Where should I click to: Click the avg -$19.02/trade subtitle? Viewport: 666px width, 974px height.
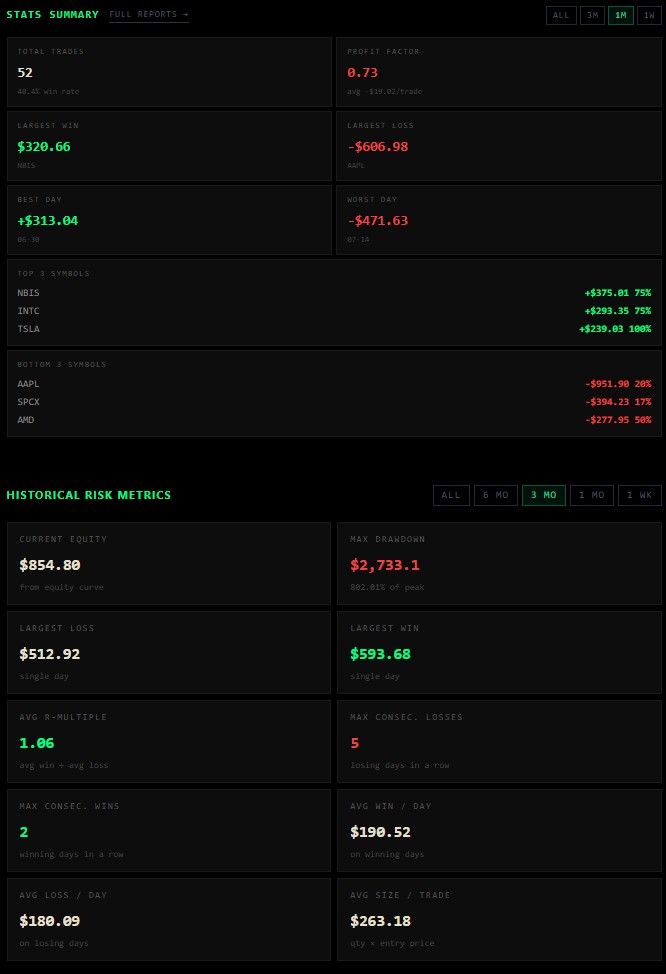[385, 91]
